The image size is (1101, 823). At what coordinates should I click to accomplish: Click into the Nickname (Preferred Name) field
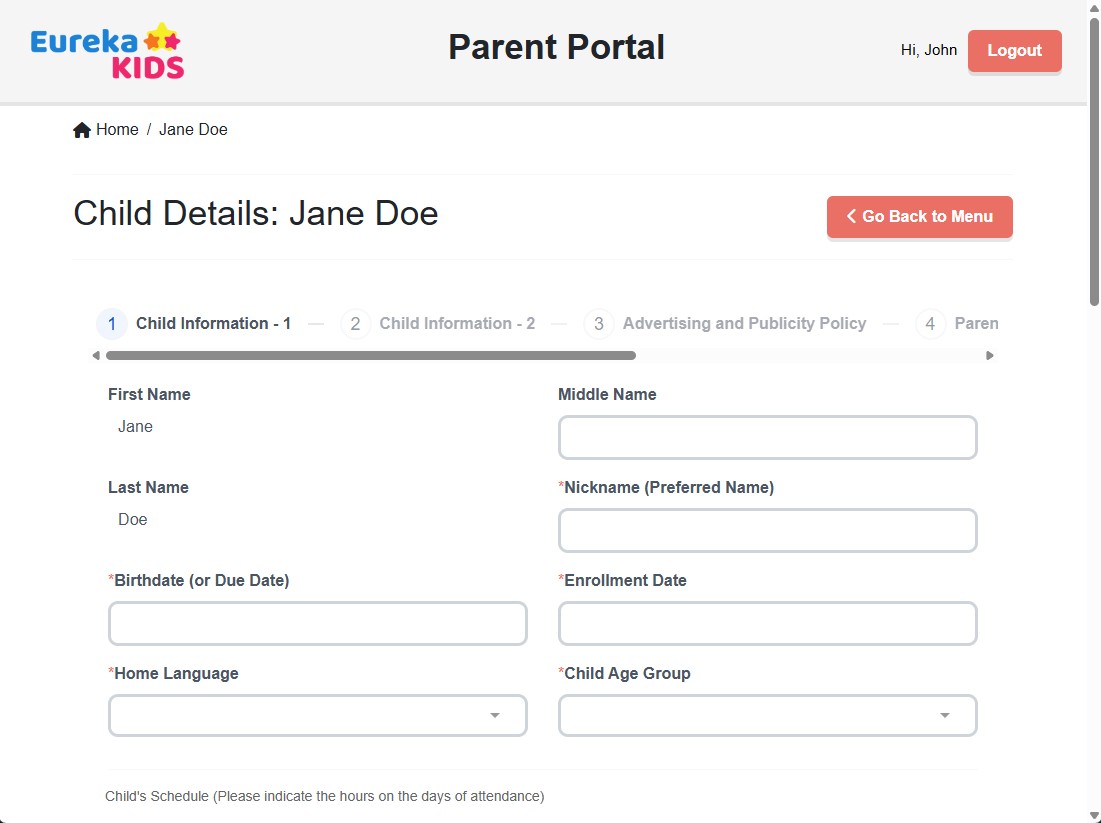coord(767,531)
